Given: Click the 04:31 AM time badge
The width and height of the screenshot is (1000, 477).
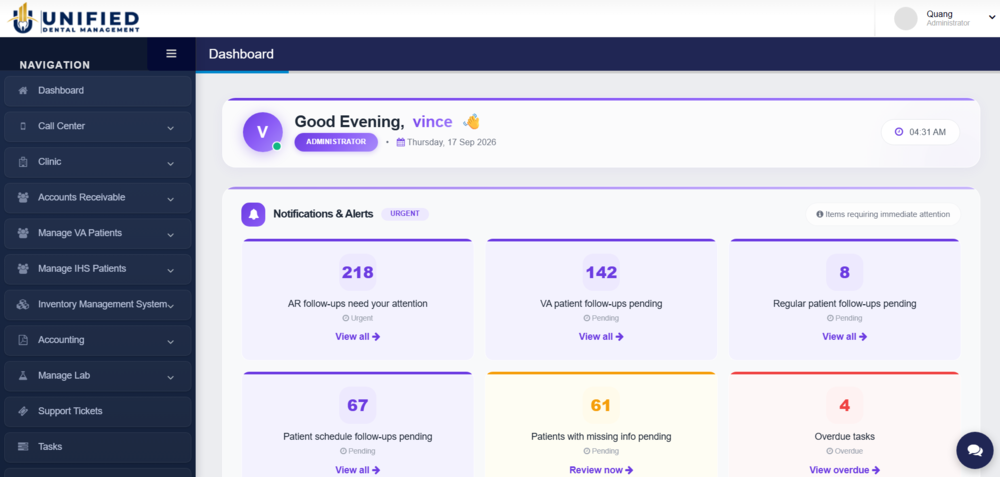Looking at the screenshot, I should pos(920,132).
